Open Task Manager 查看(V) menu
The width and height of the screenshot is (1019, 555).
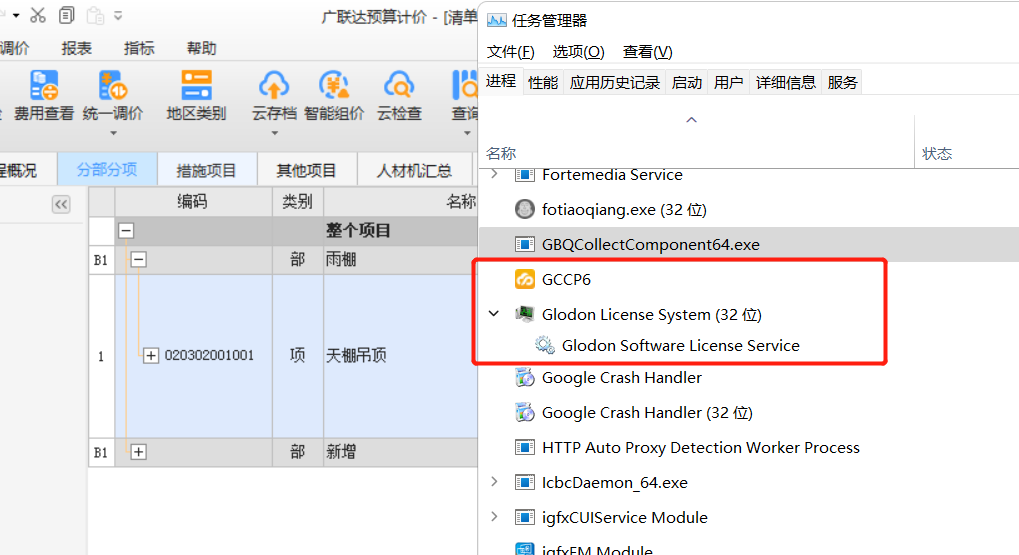point(647,51)
